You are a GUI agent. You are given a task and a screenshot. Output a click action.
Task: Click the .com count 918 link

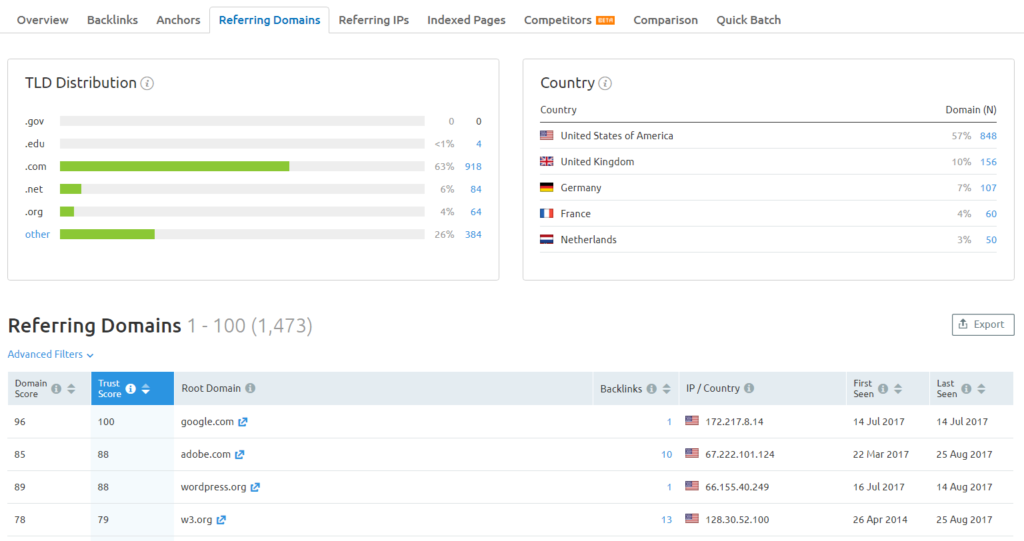coord(473,167)
